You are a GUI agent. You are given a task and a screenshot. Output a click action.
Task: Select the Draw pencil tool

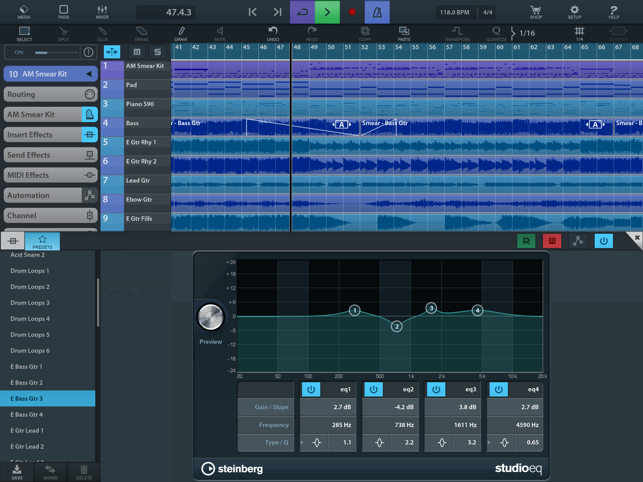click(x=181, y=34)
